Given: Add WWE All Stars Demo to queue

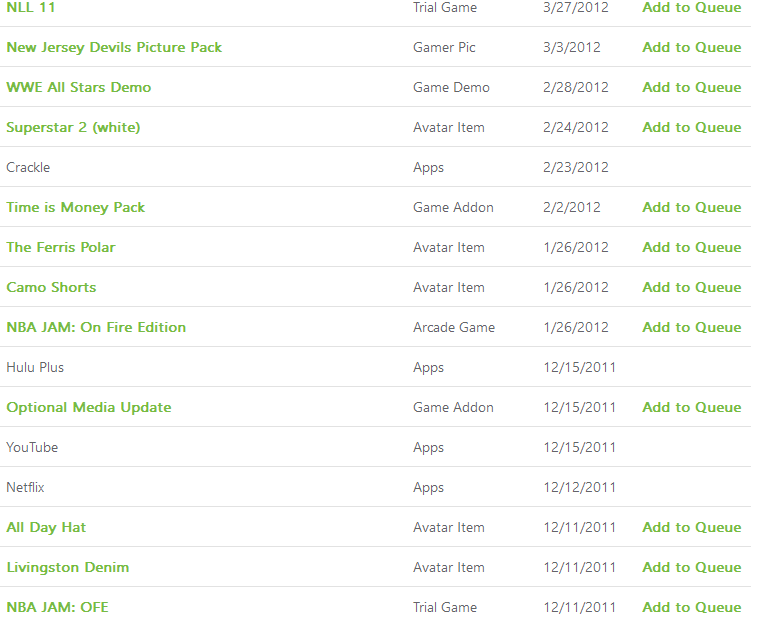Looking at the screenshot, I should [x=692, y=87].
